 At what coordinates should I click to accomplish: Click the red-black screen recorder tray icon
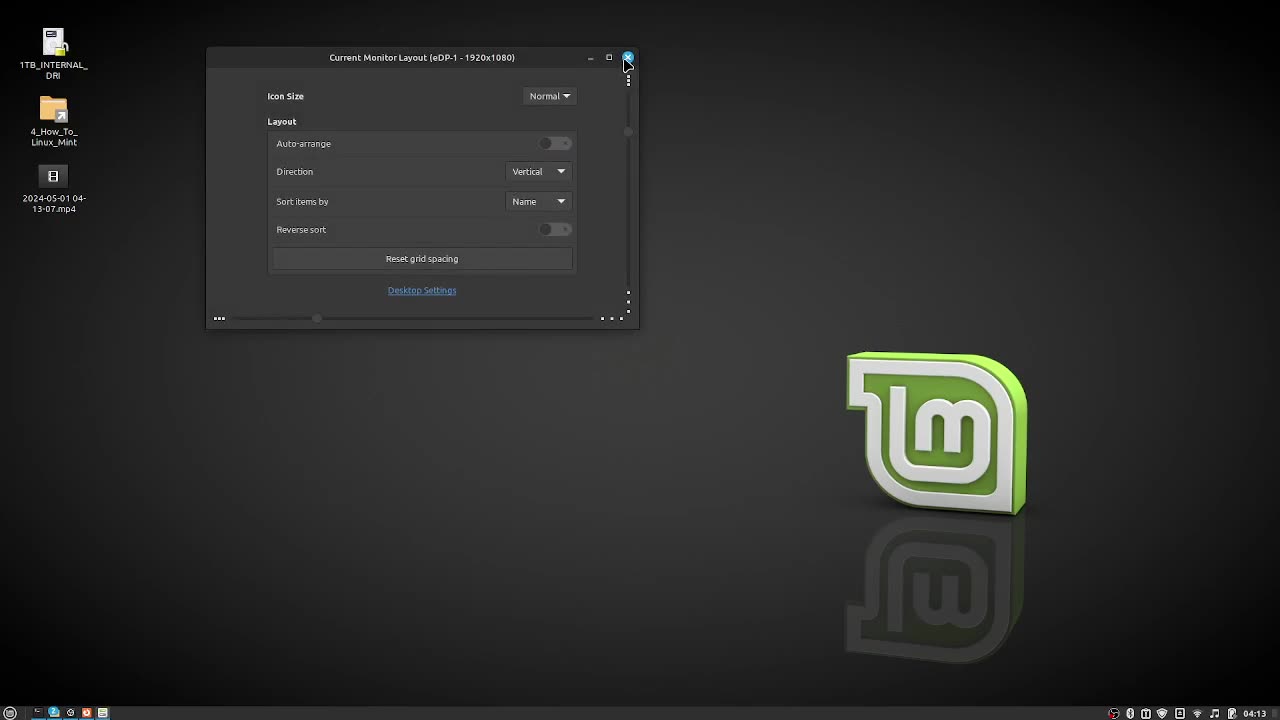[1114, 713]
